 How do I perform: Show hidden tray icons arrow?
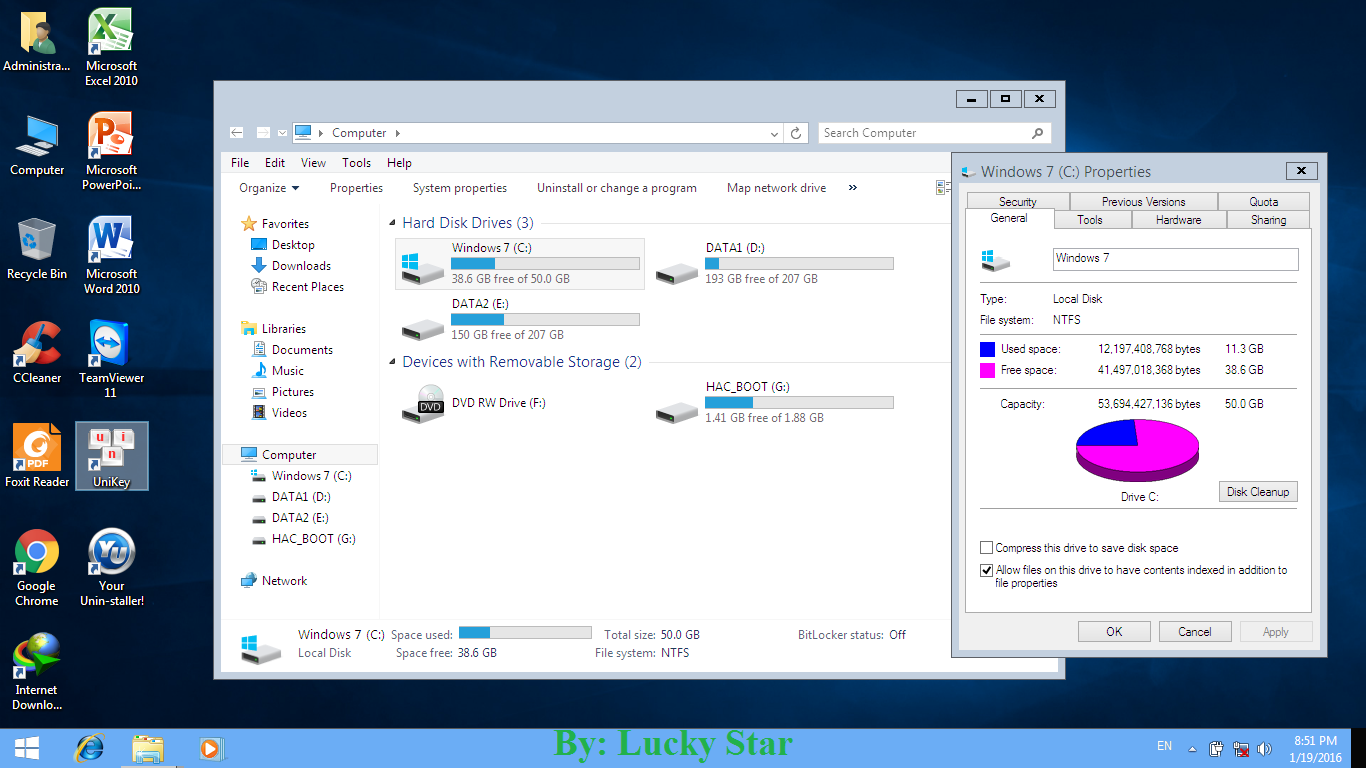[1192, 748]
